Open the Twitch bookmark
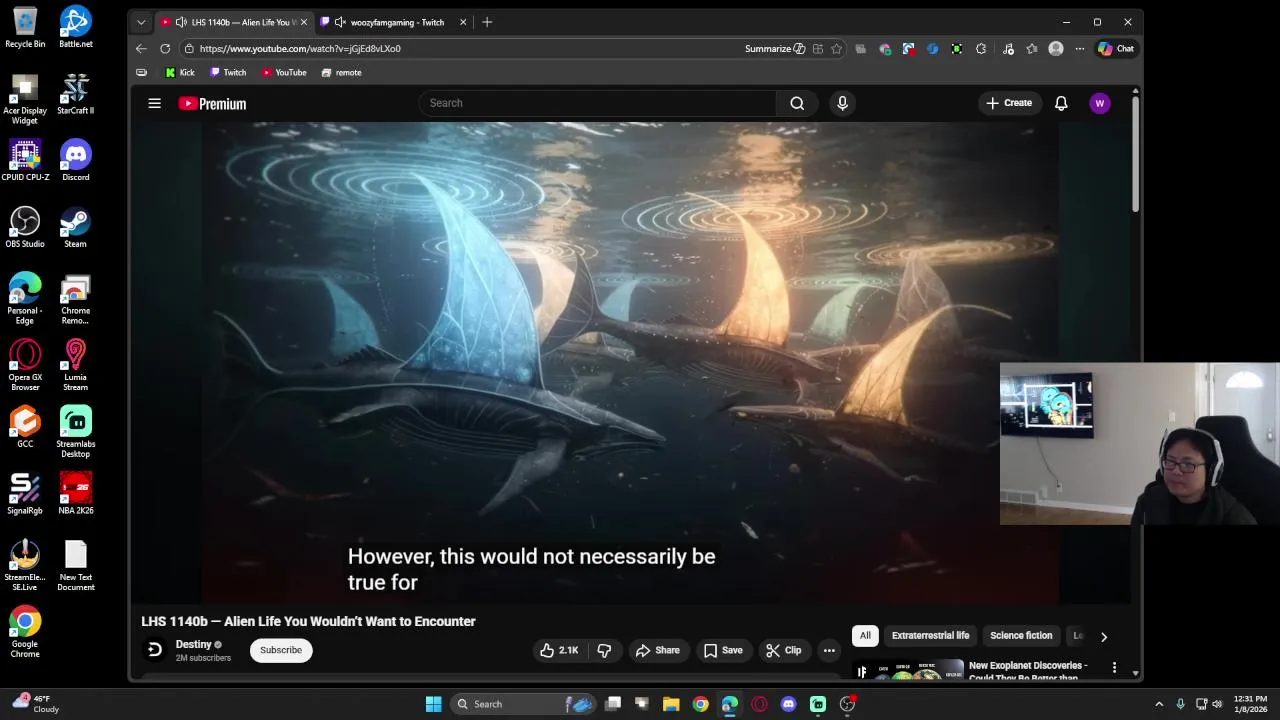 [228, 72]
